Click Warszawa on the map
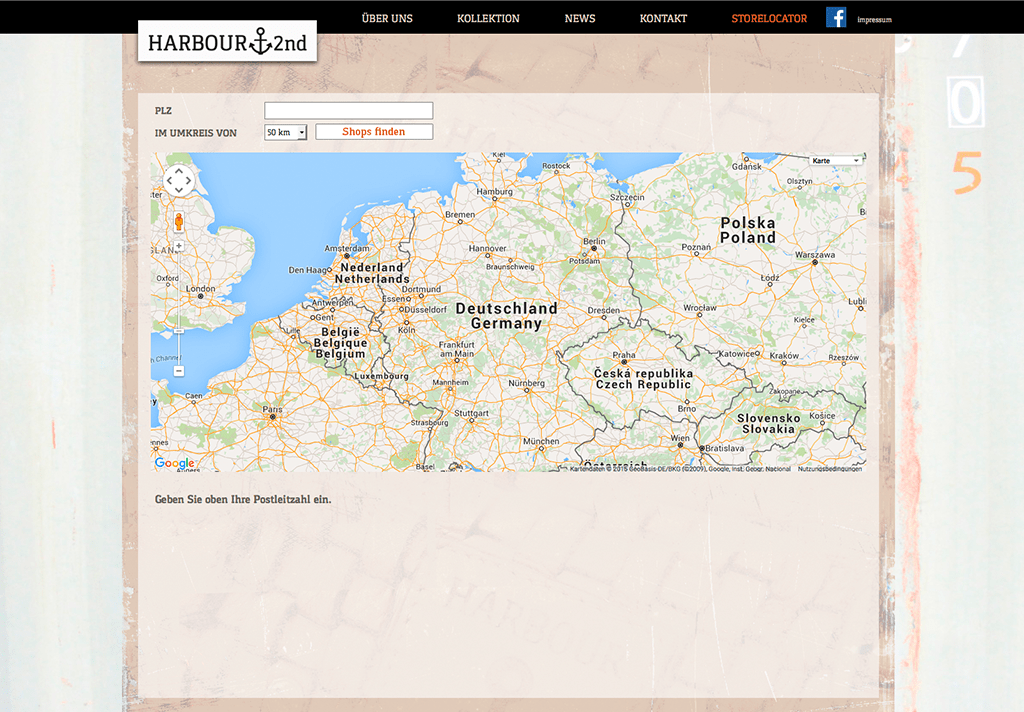The image size is (1024, 712). [815, 255]
